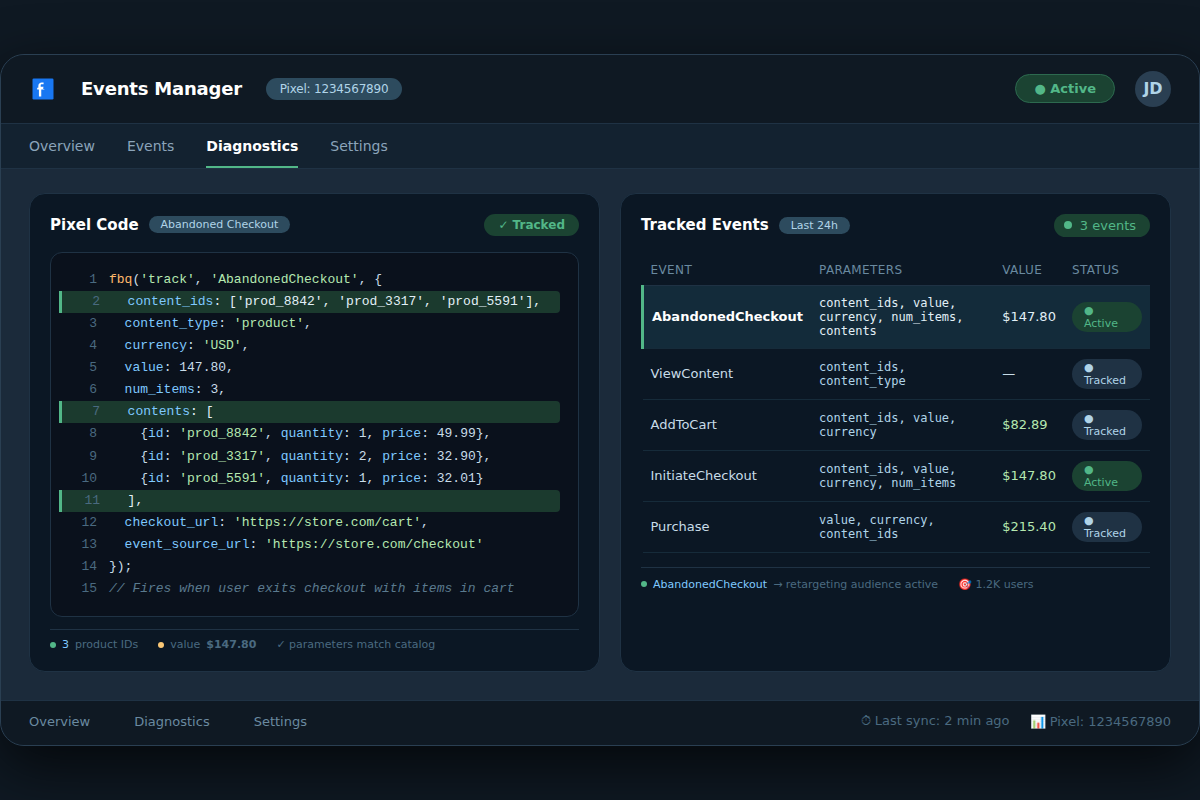The image size is (1200, 800).
Task: Click the Abandoned Checkout tag
Action: coord(219,225)
